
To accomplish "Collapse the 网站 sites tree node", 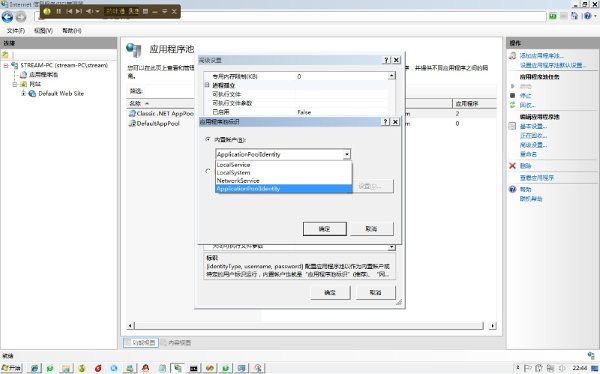I will 15,84.
